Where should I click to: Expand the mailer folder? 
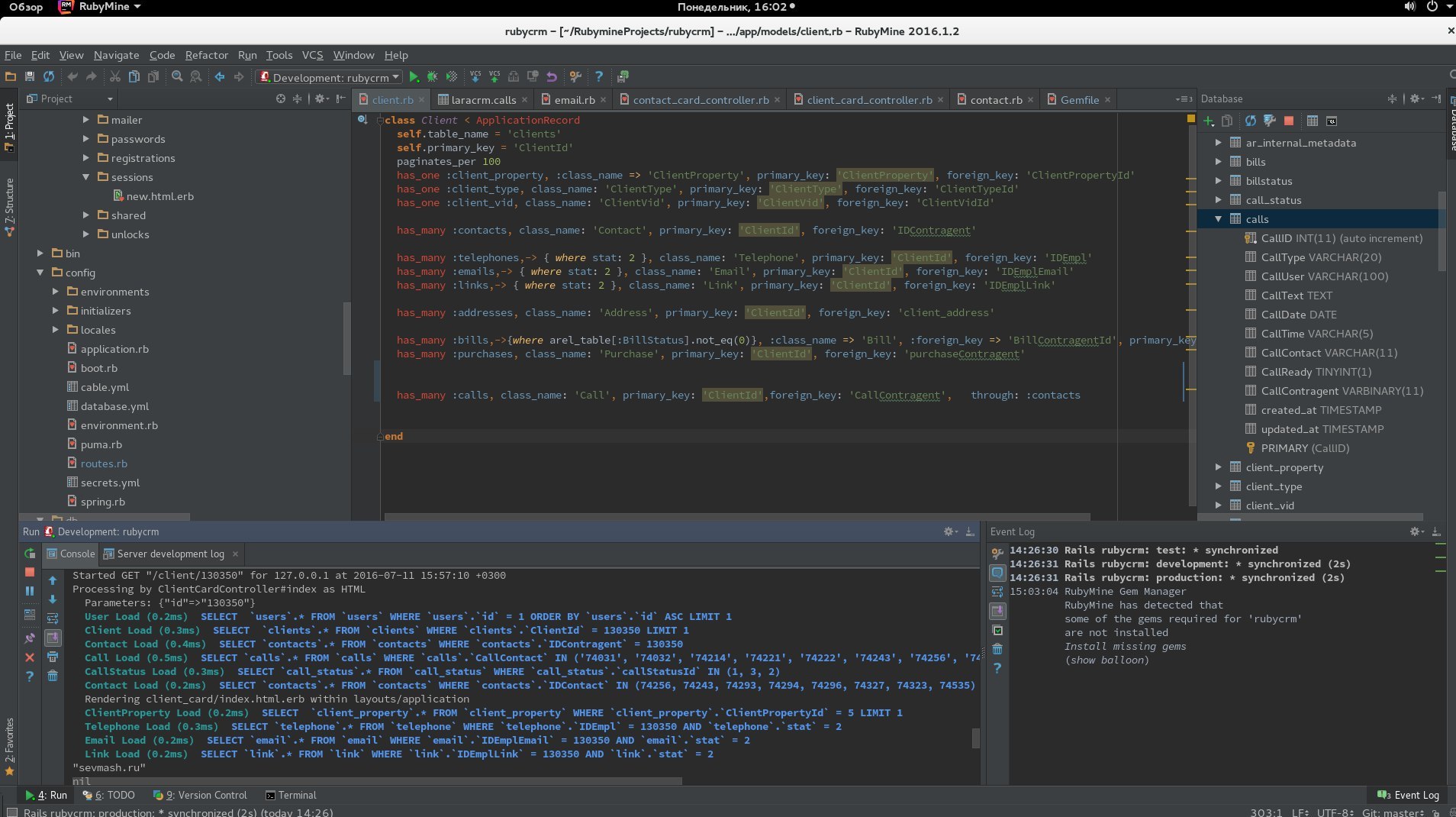point(86,120)
